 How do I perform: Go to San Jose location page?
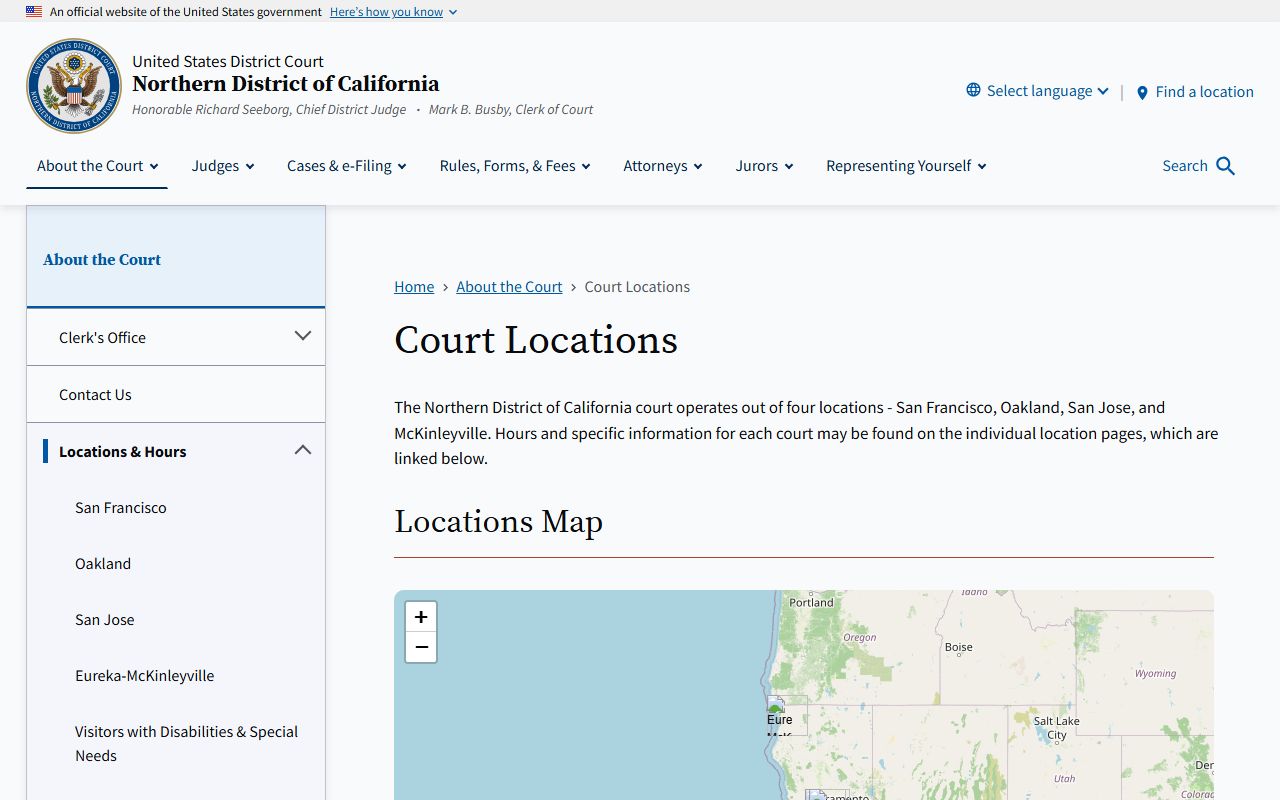pos(105,620)
